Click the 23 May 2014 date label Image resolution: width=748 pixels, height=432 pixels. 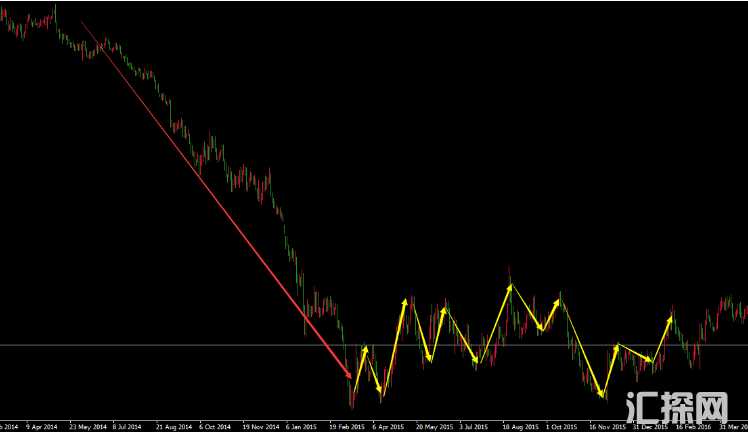coord(86,426)
